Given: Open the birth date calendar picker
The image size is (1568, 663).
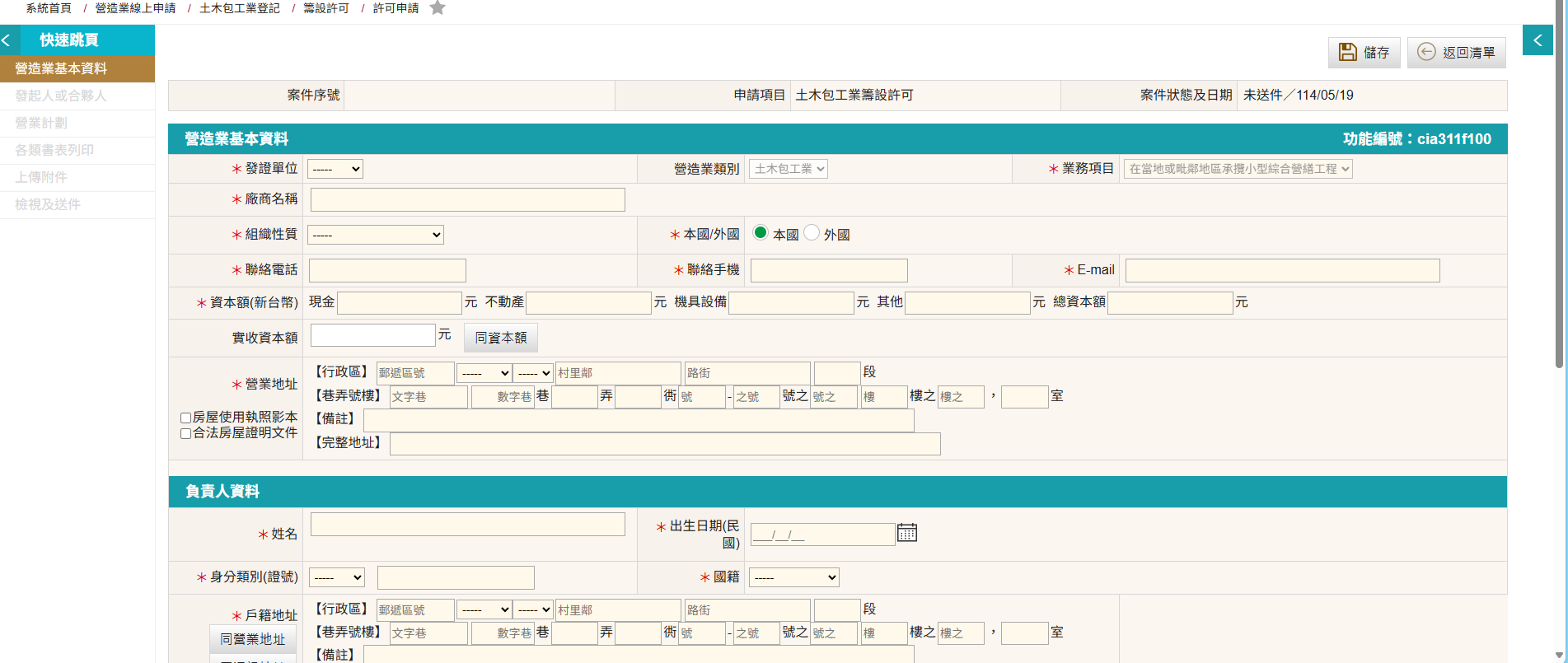Looking at the screenshot, I should coord(906,533).
